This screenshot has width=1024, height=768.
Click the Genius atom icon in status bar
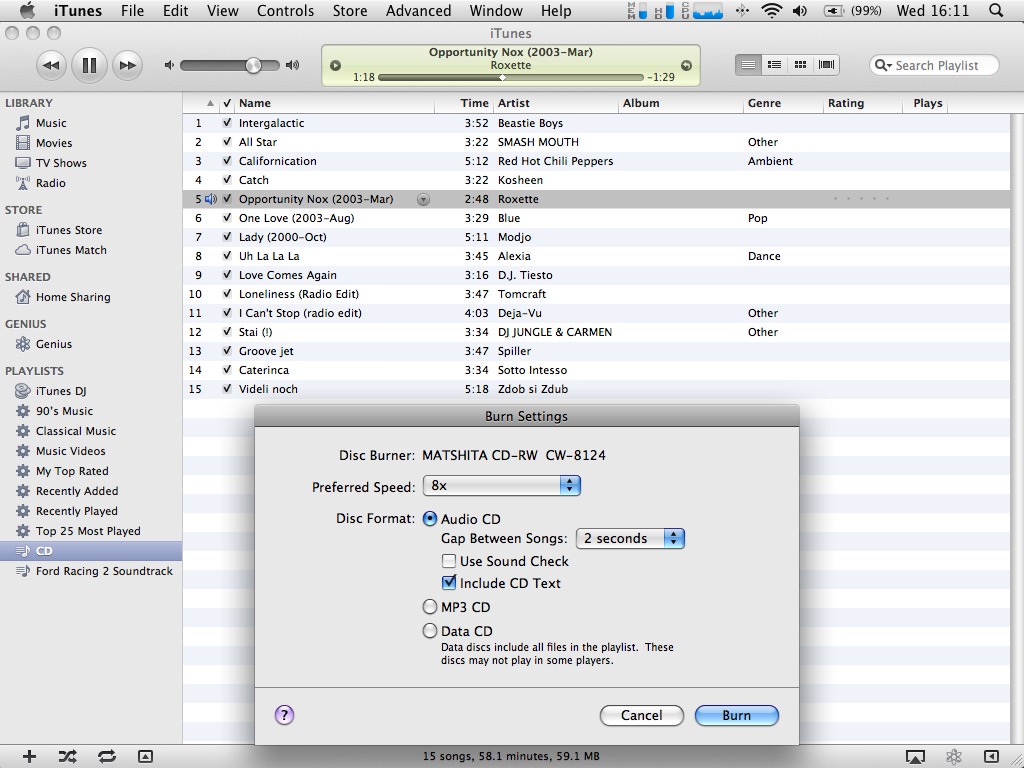coord(953,757)
